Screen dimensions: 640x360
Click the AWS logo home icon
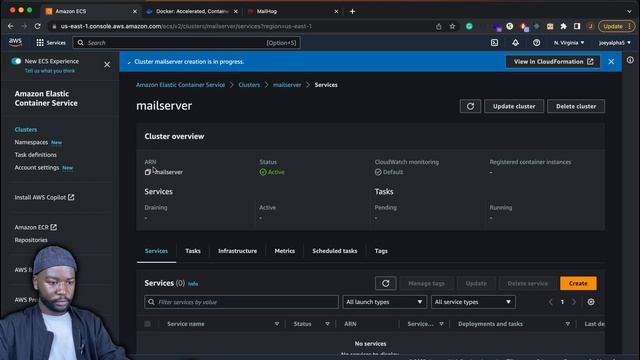click(15, 42)
